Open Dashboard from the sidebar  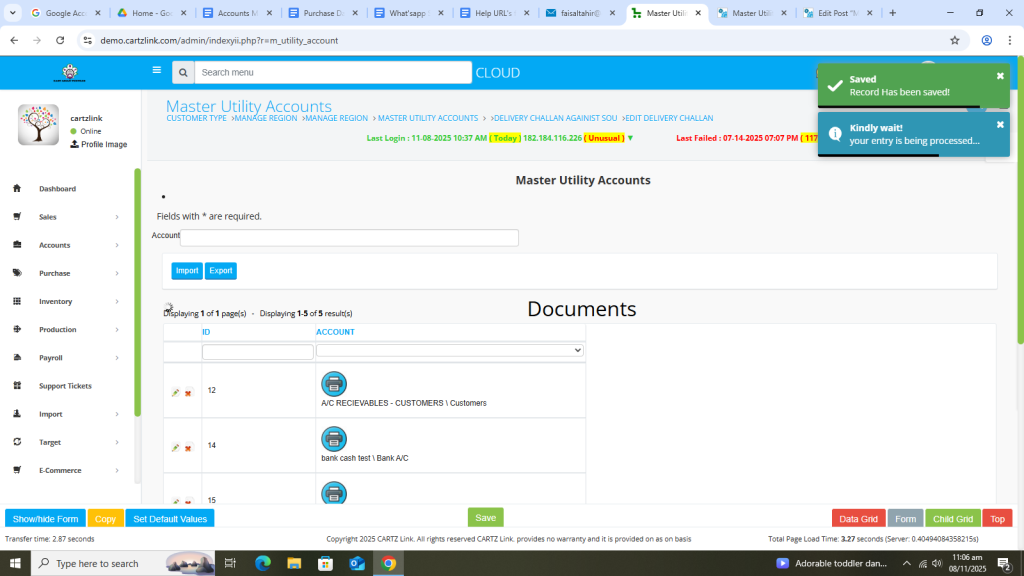click(x=57, y=189)
